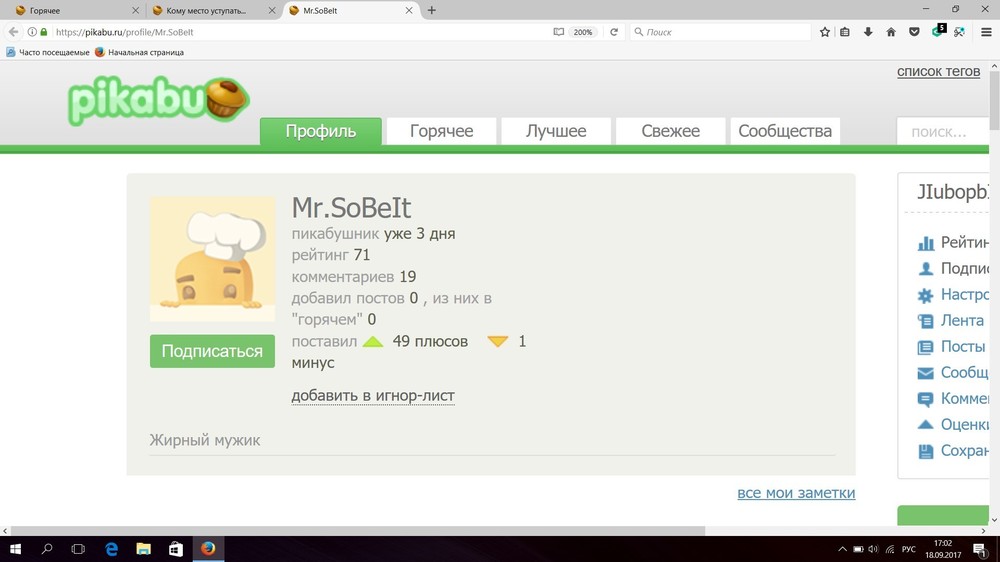Click the добавить в игнор-лист link
Screen dimensions: 1000x562
pos(373,396)
